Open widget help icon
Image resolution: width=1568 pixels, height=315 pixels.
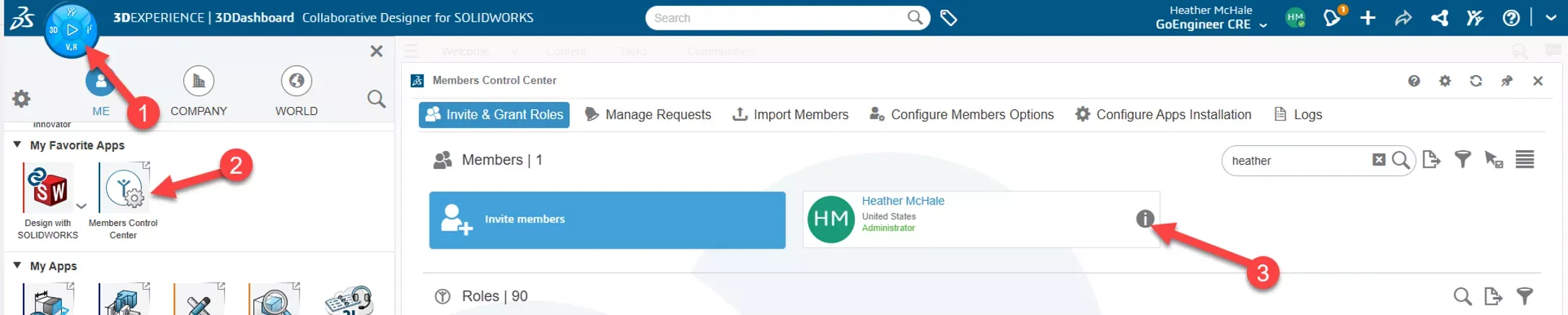pos(1414,81)
